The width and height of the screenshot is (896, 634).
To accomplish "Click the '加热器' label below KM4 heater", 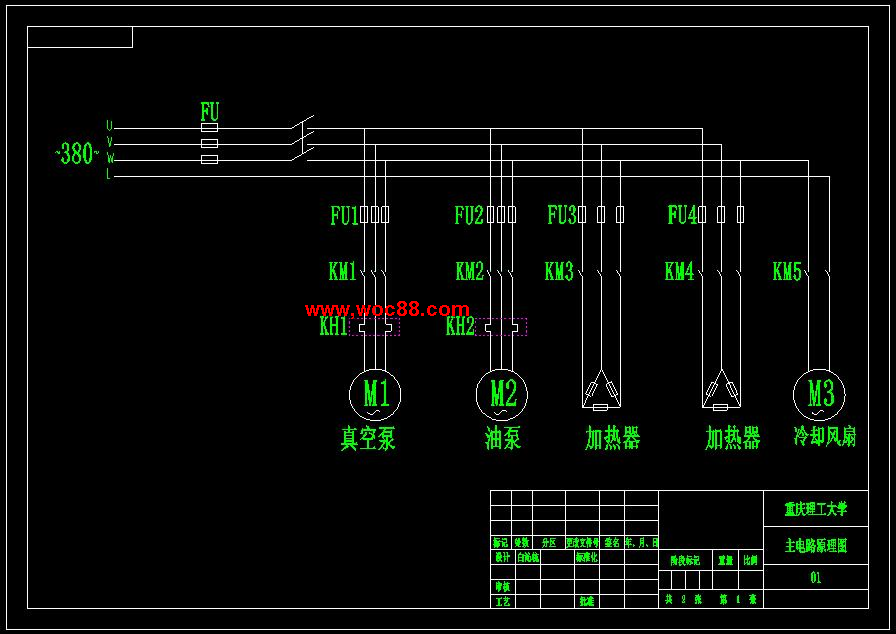I will coord(733,438).
